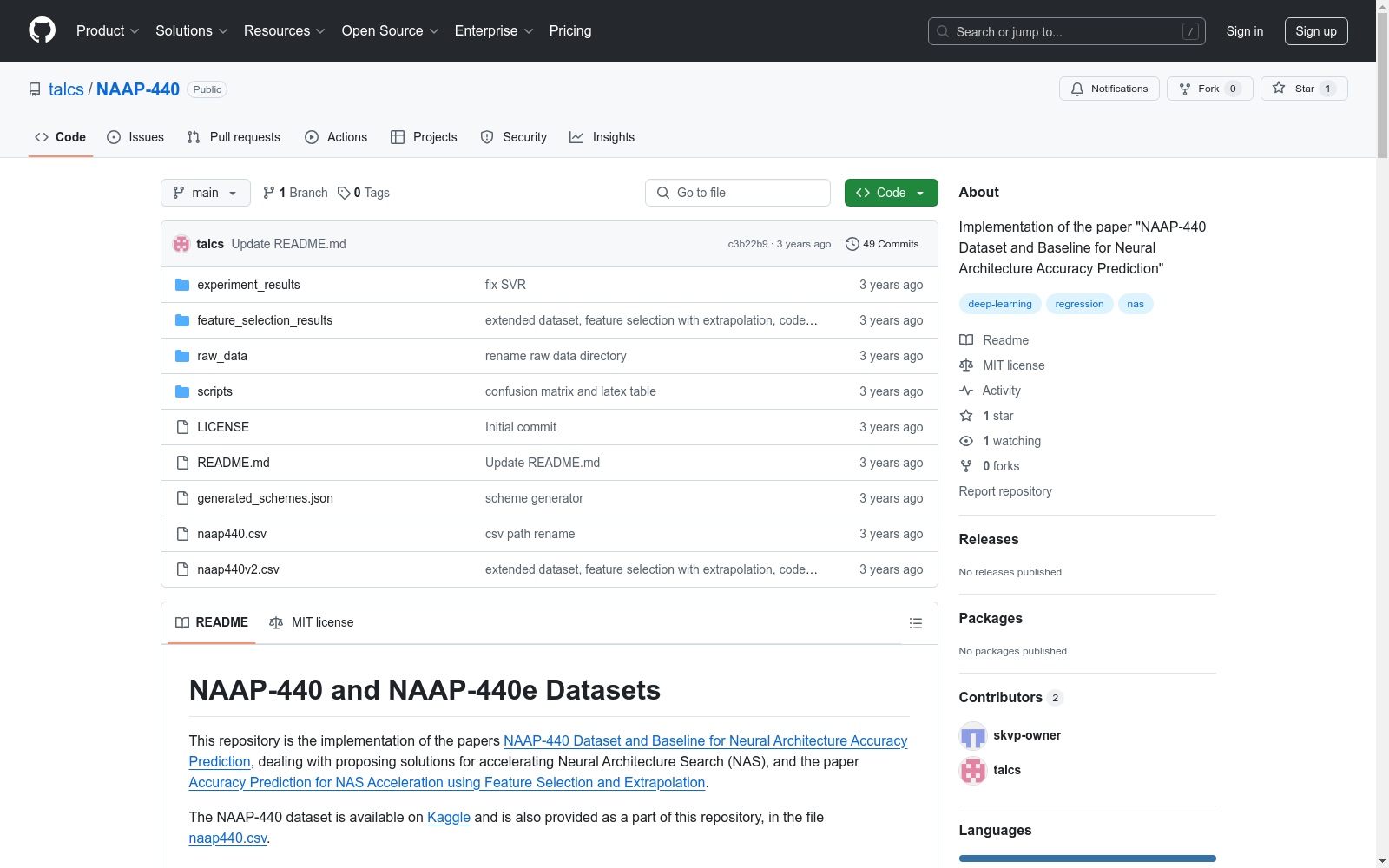Open generated_schemes.json file
Screen dimensions: 1389x868
(265, 498)
